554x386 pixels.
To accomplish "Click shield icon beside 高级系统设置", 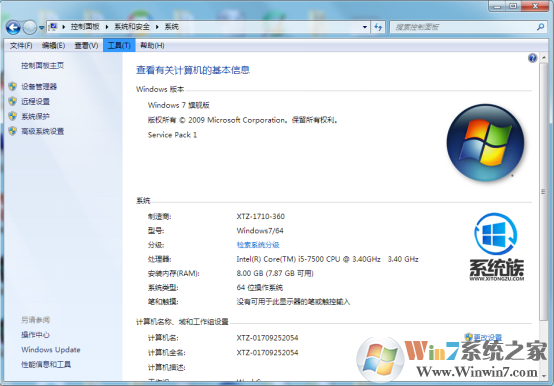I will pos(13,131).
